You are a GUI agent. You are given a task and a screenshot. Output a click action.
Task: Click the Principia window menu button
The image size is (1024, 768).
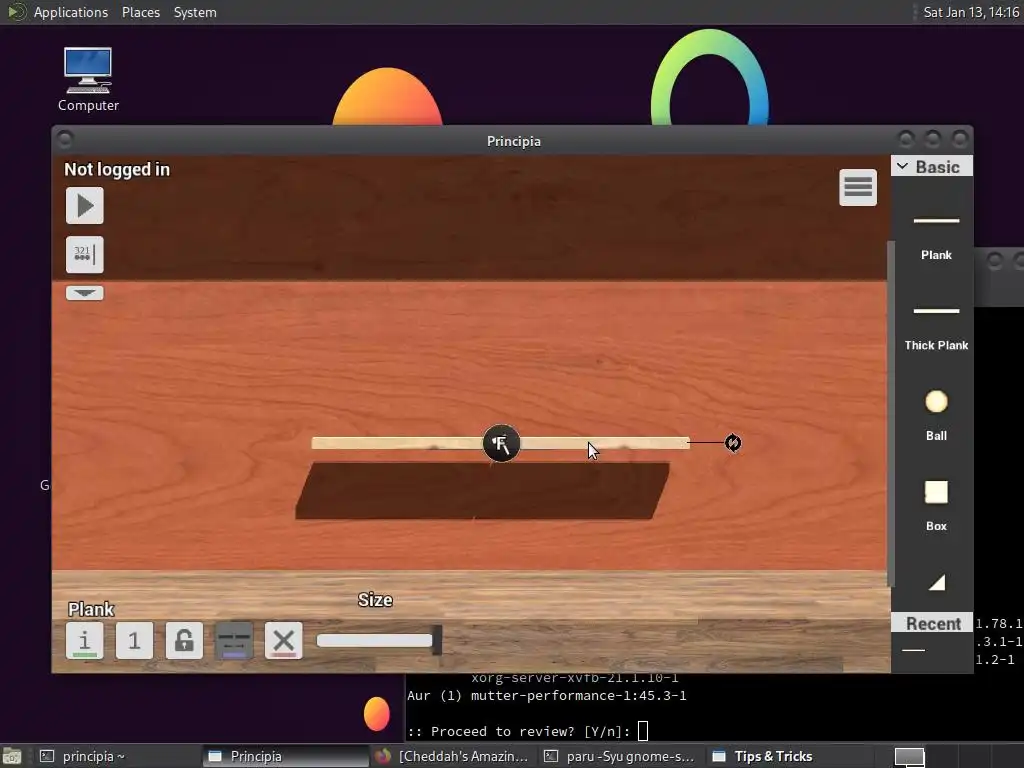point(65,139)
